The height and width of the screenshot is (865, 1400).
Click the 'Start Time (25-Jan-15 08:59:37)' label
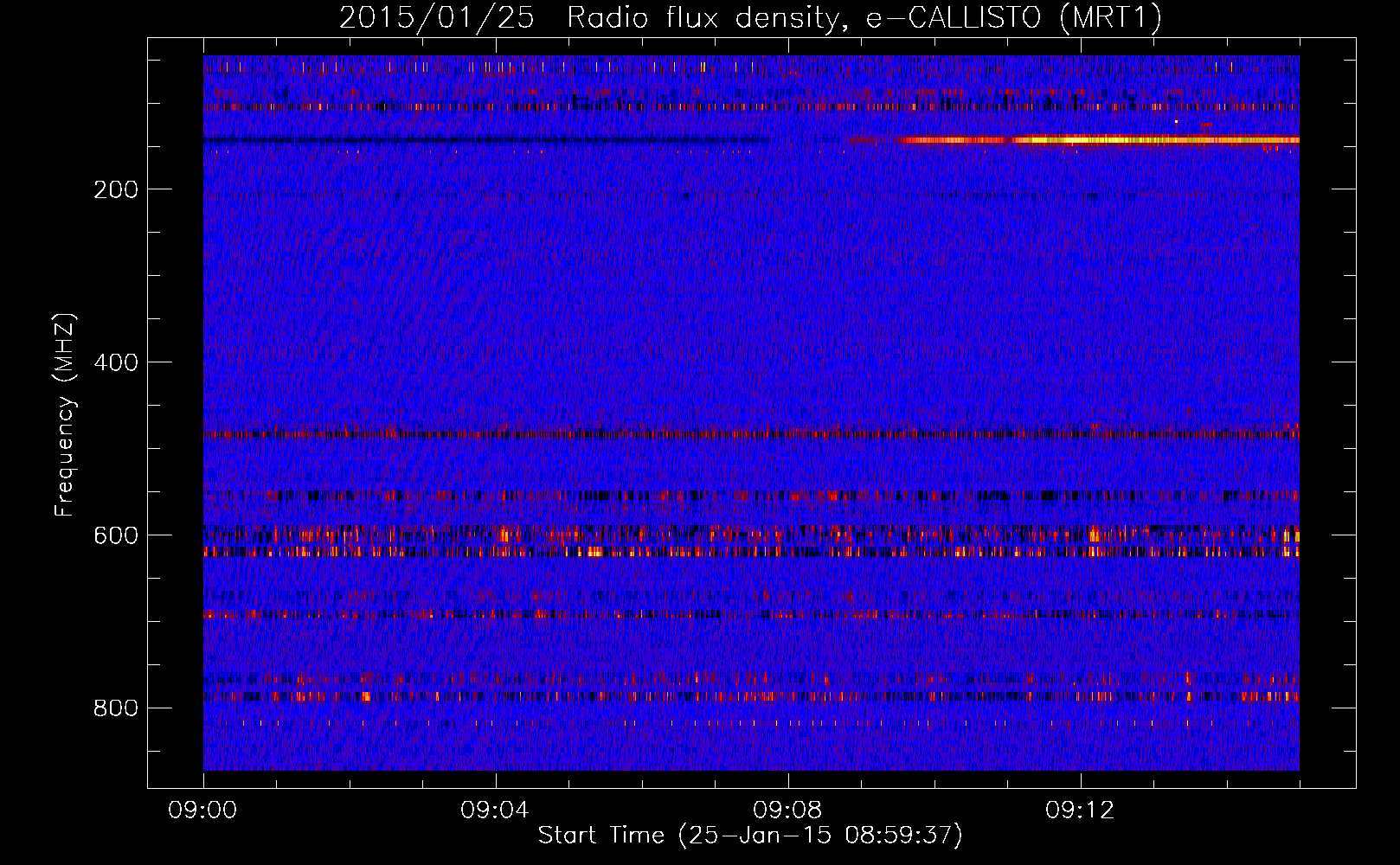750,836
